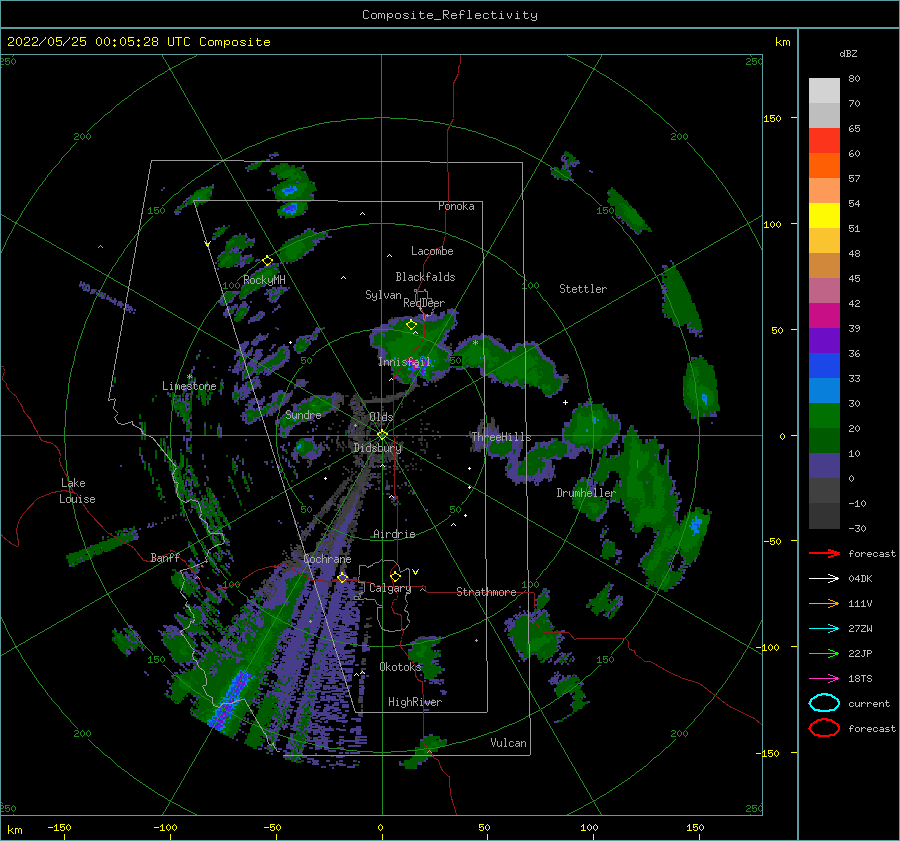This screenshot has width=900, height=841.
Task: Click the cyan current ellipse icon
Action: (824, 703)
